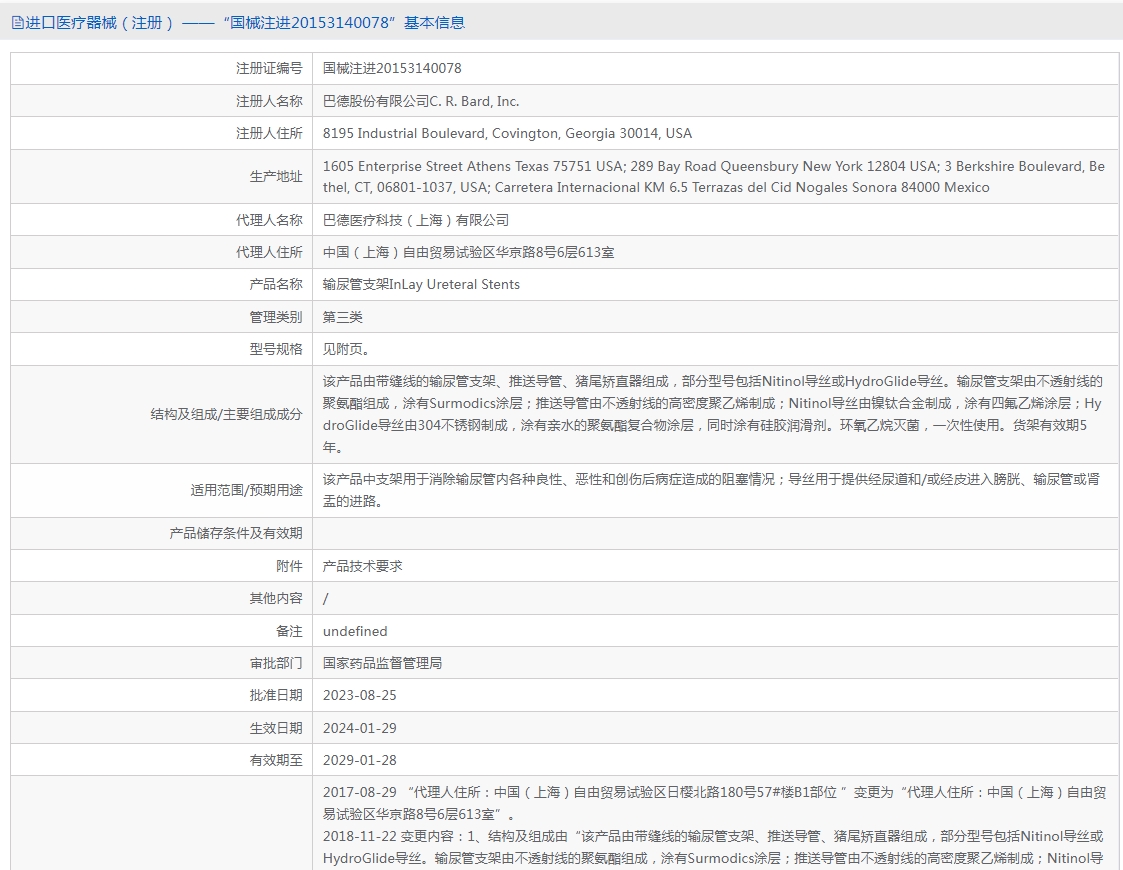The height and width of the screenshot is (870, 1123).
Task: Select the 注册人名称 label
Action: pyautogui.click(x=269, y=102)
